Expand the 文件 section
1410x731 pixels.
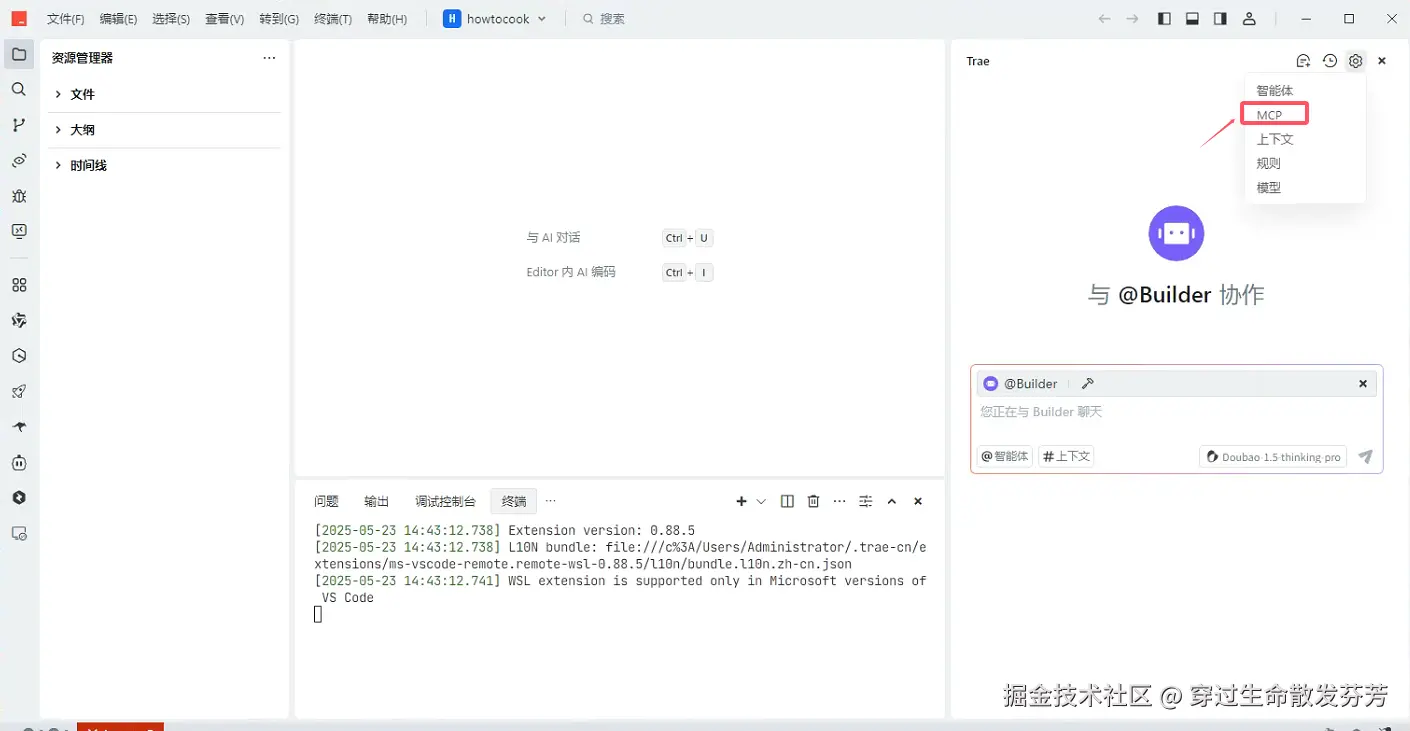point(165,94)
